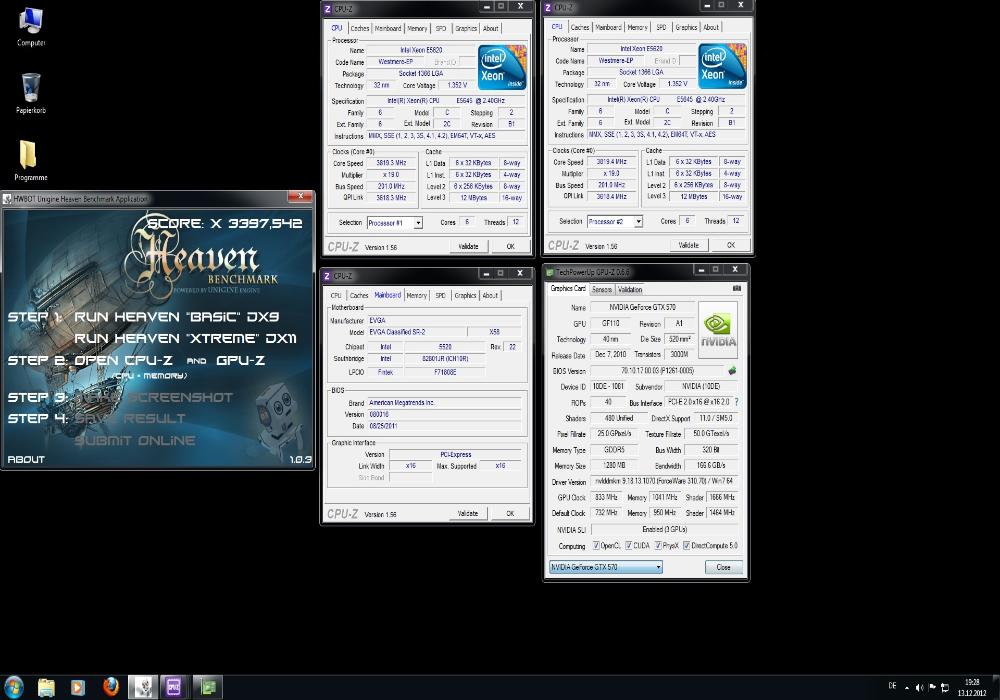Viewport: 1000px width, 700px height.
Task: Launch Firefox from the taskbar
Action: [110, 687]
